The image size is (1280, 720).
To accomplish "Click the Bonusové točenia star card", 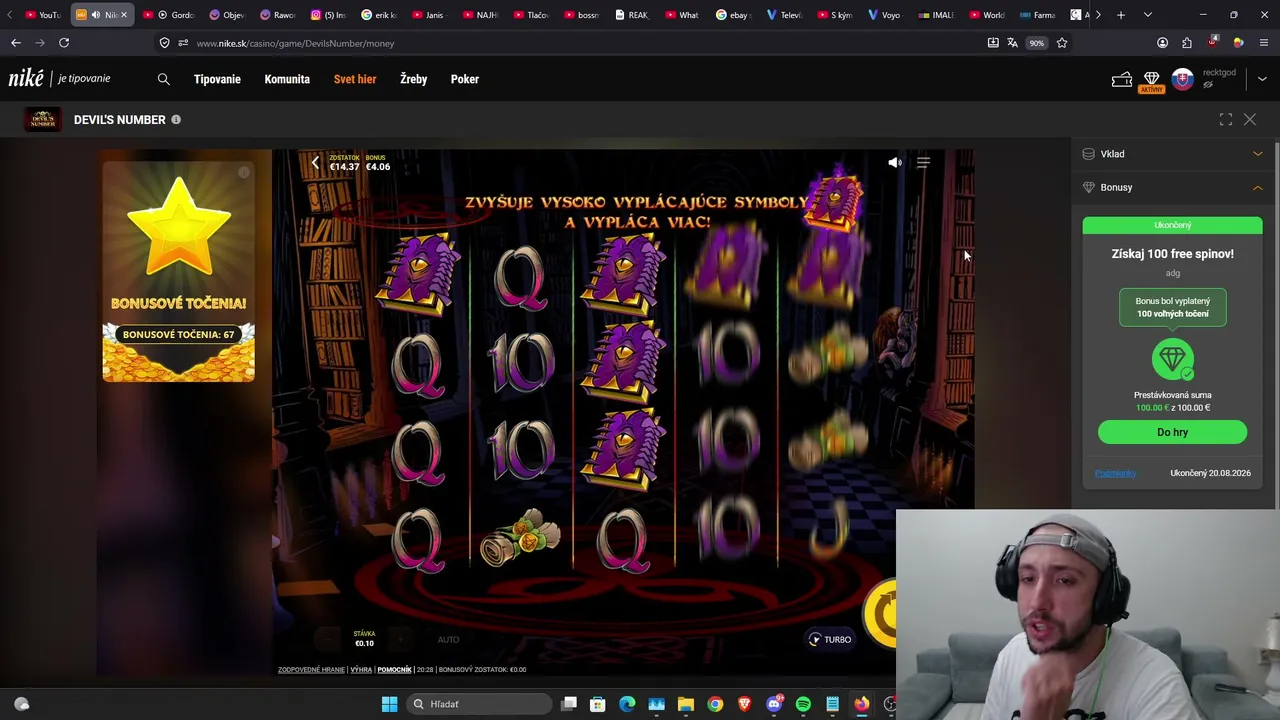I will (178, 271).
